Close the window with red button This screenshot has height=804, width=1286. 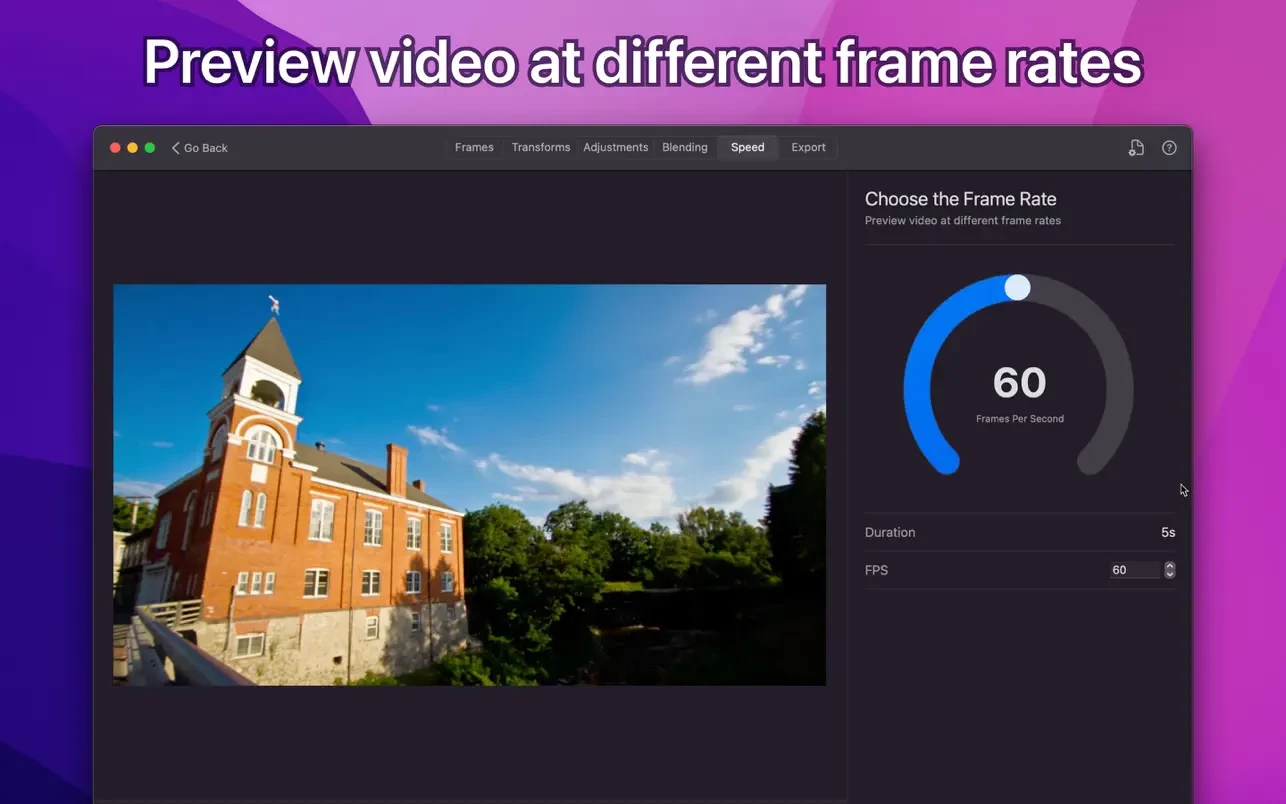pos(115,148)
